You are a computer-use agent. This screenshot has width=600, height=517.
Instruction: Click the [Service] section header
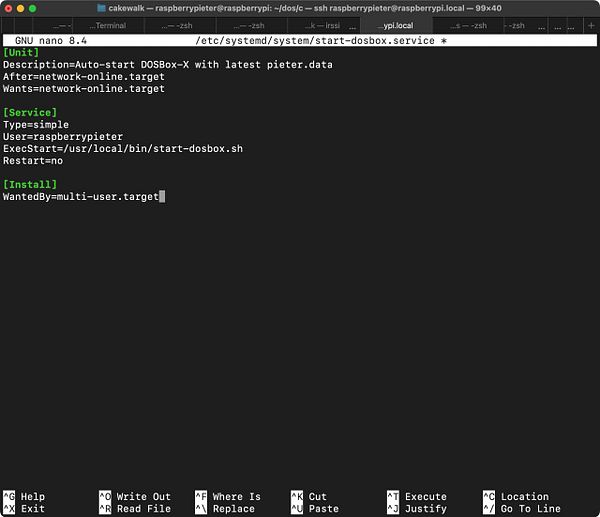30,113
